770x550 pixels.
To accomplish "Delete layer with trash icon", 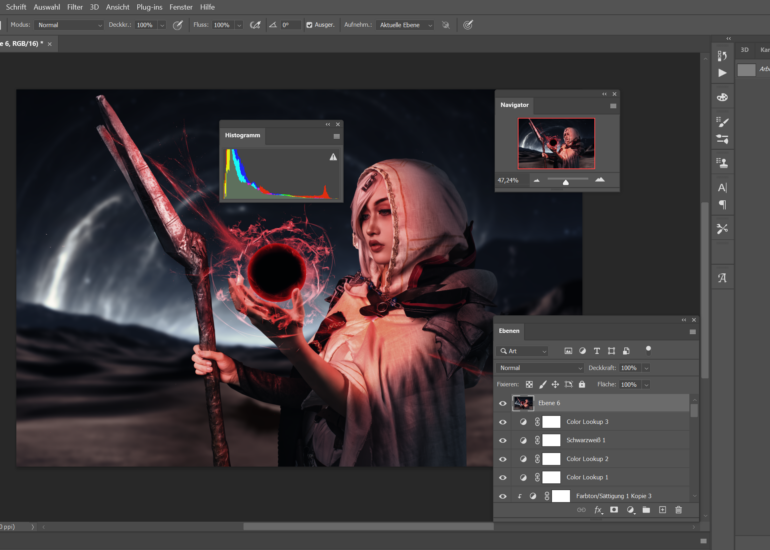I will [x=679, y=510].
